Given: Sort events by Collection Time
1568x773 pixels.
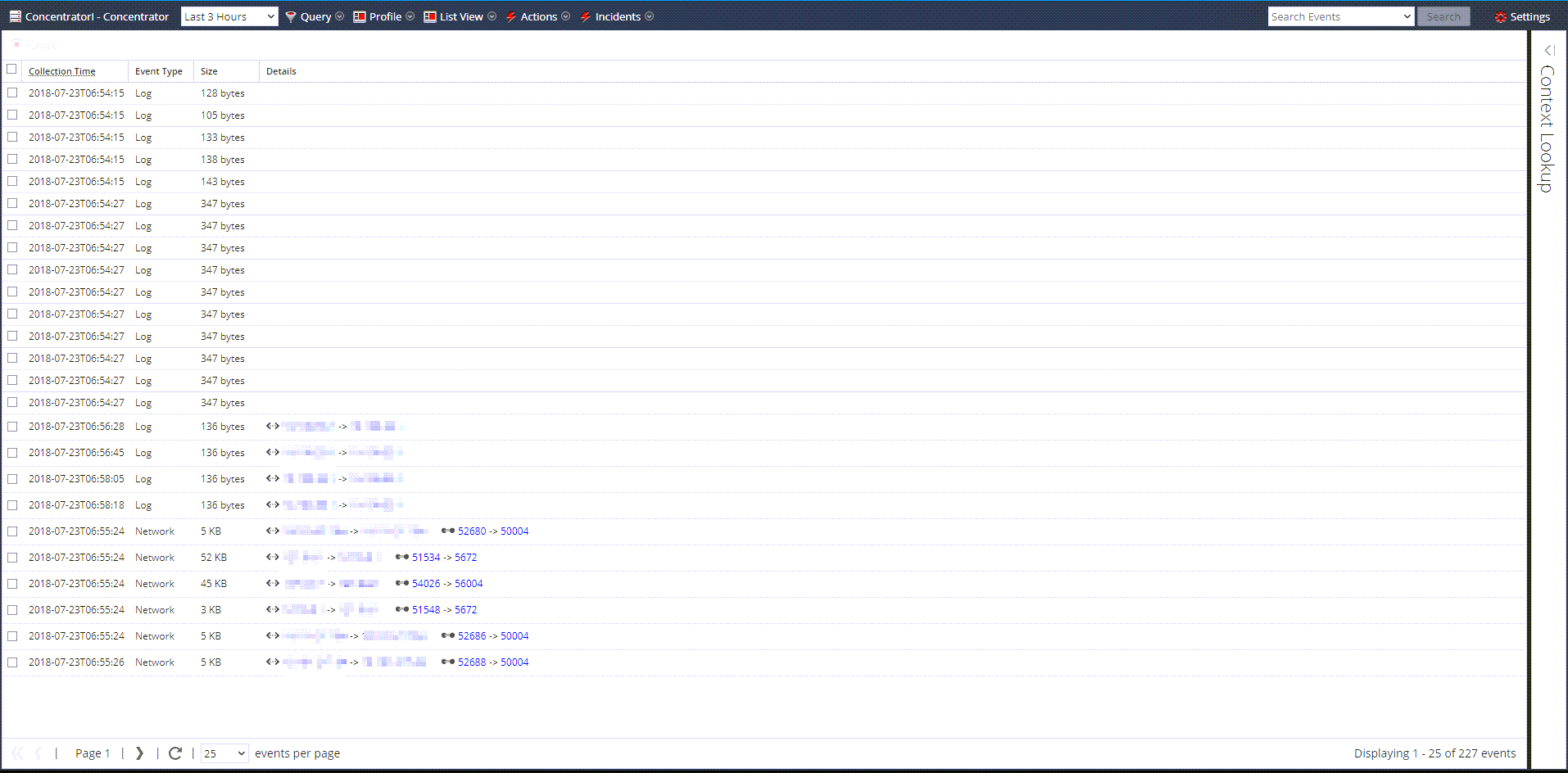Looking at the screenshot, I should point(61,70).
